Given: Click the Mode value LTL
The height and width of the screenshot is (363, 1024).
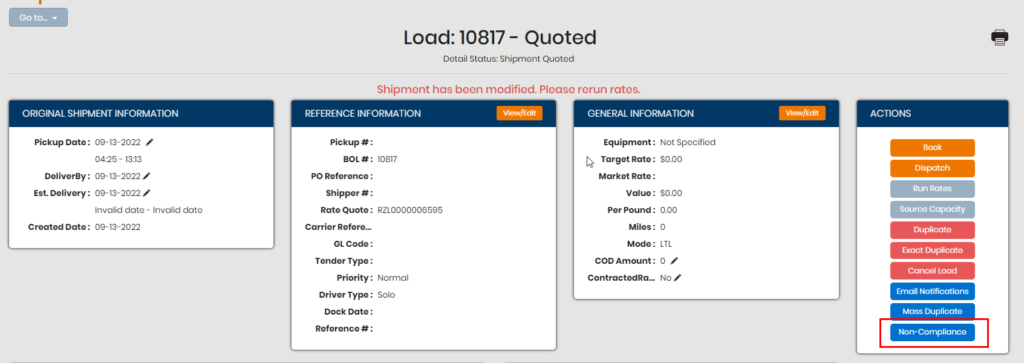Looking at the screenshot, I should 666,244.
